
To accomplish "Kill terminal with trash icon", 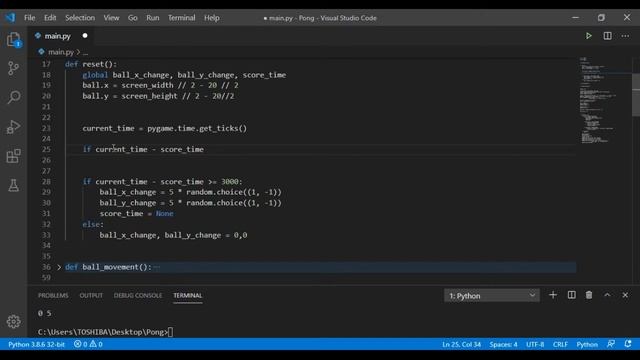I will point(589,295).
